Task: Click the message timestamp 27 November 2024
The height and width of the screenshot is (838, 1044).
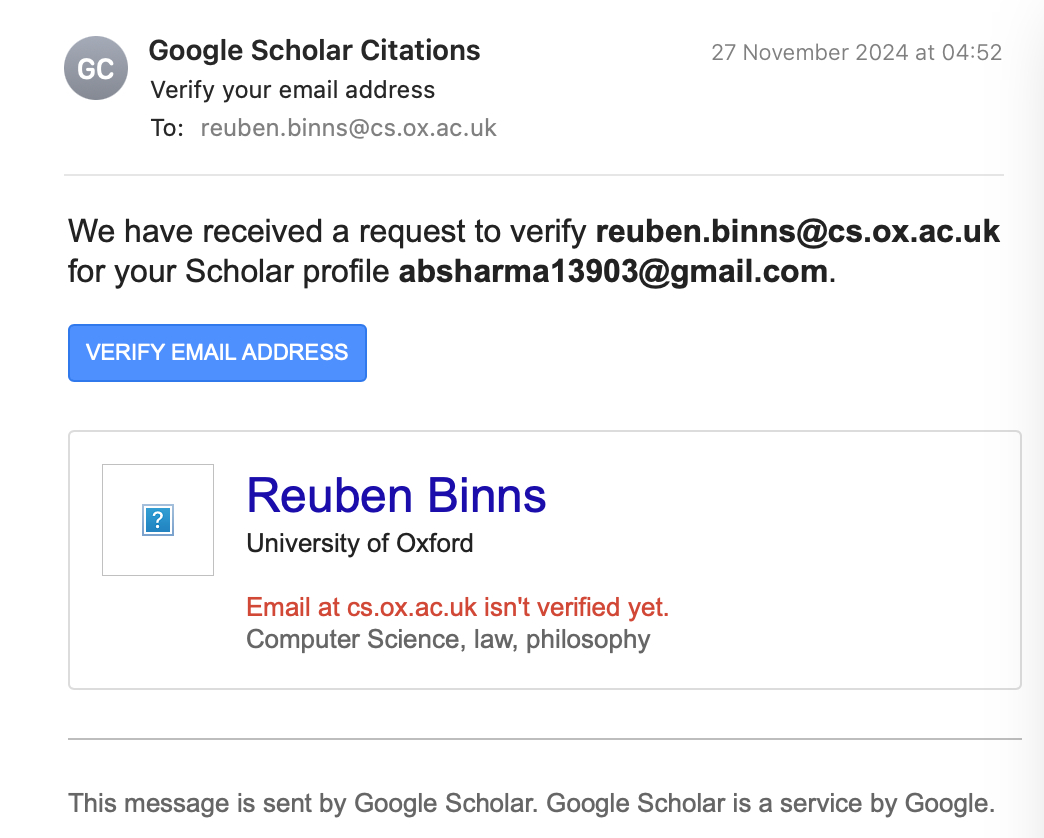Action: pyautogui.click(x=856, y=52)
